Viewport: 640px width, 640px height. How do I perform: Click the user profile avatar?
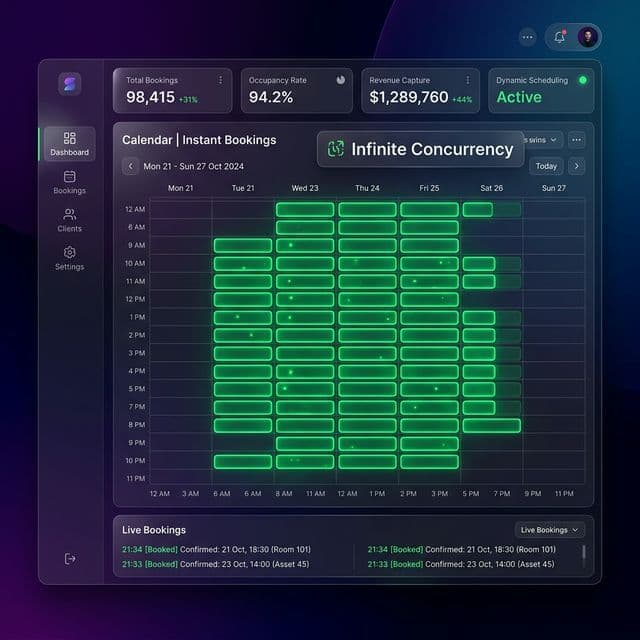(588, 37)
